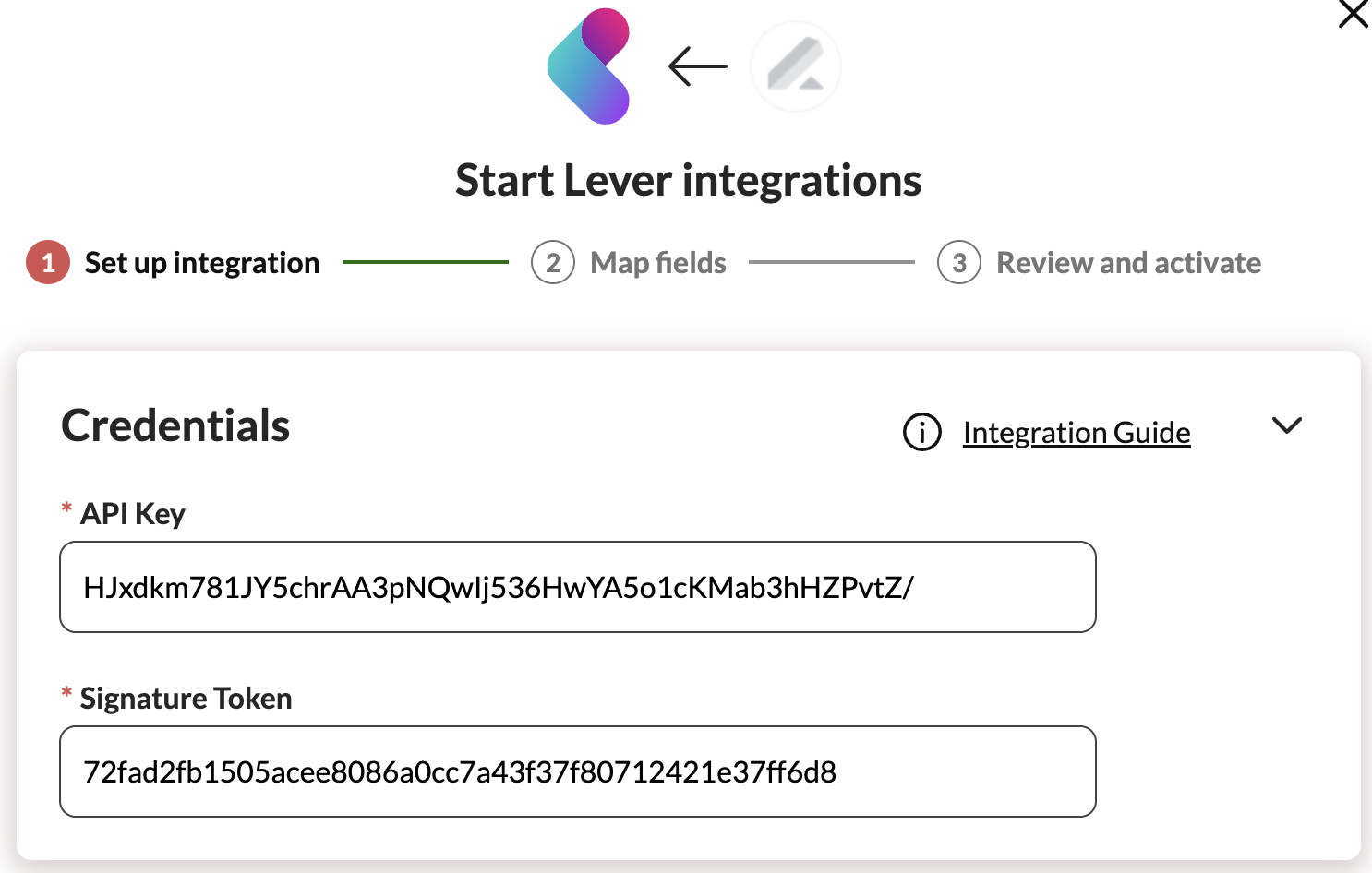
Task: Click inside the API Key input field
Action: pos(578,587)
